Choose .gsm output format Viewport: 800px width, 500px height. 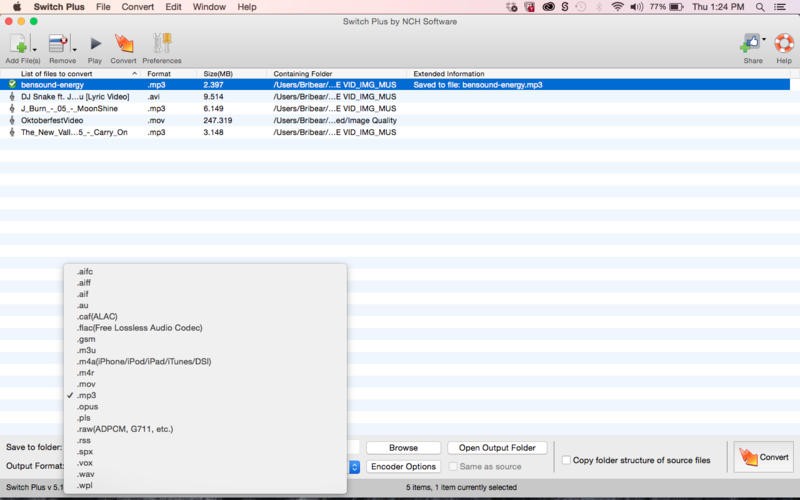(x=205, y=339)
